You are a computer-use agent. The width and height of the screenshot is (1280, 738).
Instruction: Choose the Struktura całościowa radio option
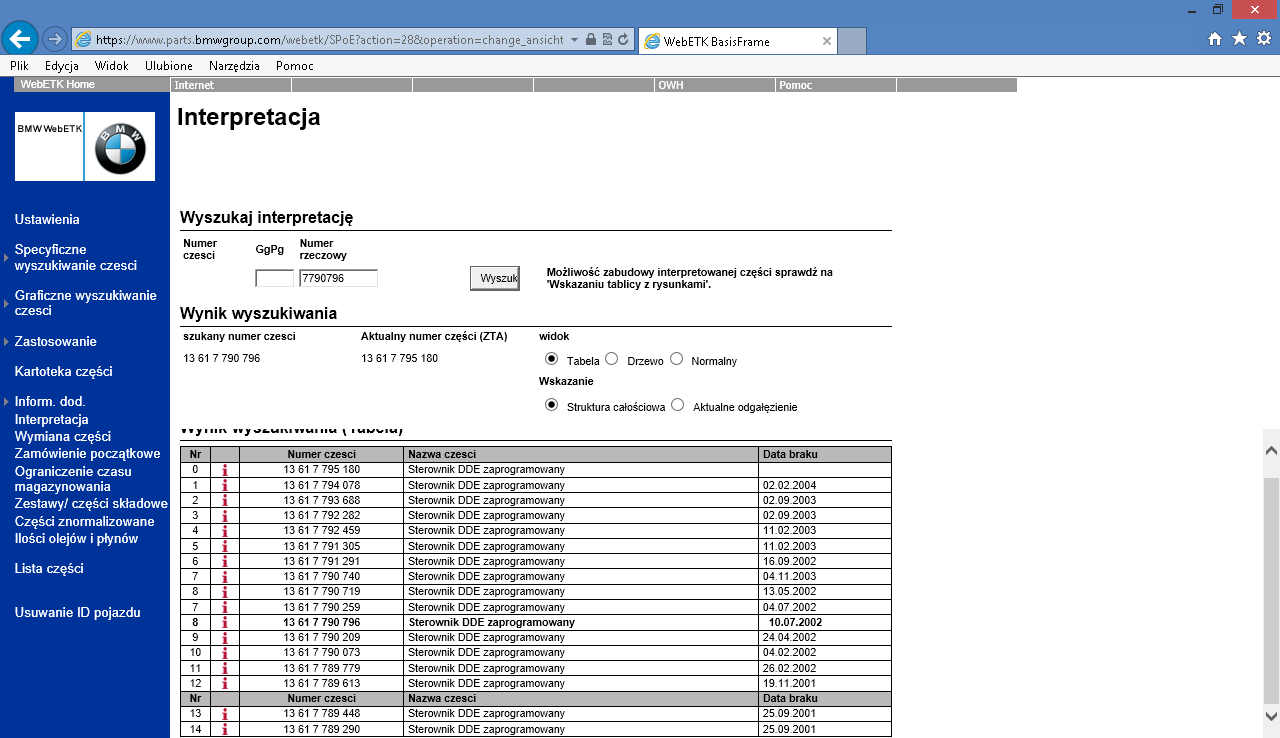coord(551,405)
